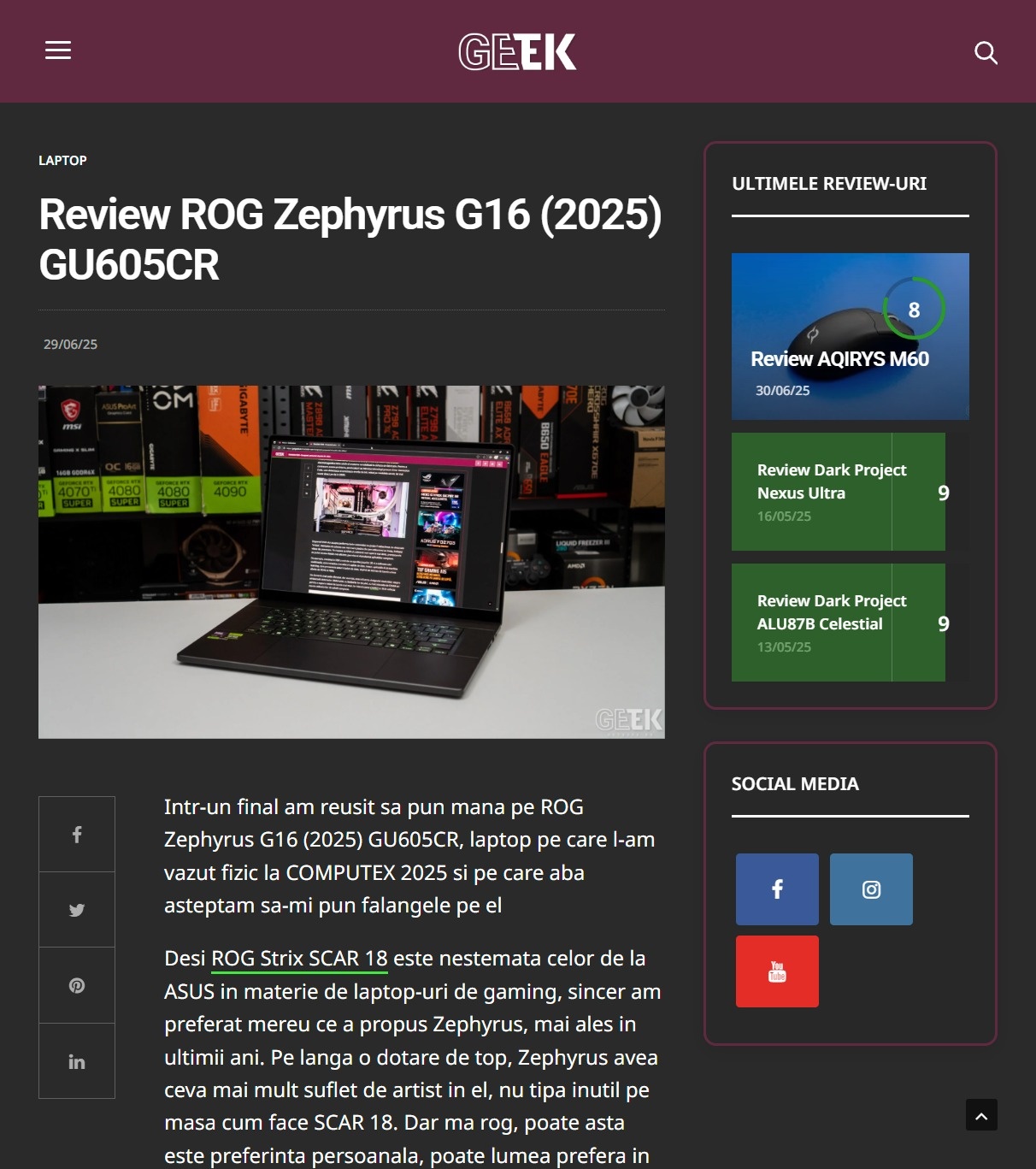This screenshot has height=1169, width=1036.
Task: Click the article date 29/06/25
Action: point(71,344)
